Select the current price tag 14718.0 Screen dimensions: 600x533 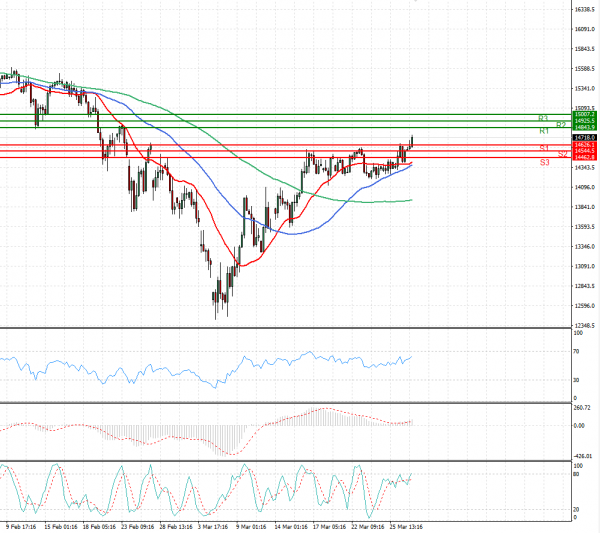[585, 137]
